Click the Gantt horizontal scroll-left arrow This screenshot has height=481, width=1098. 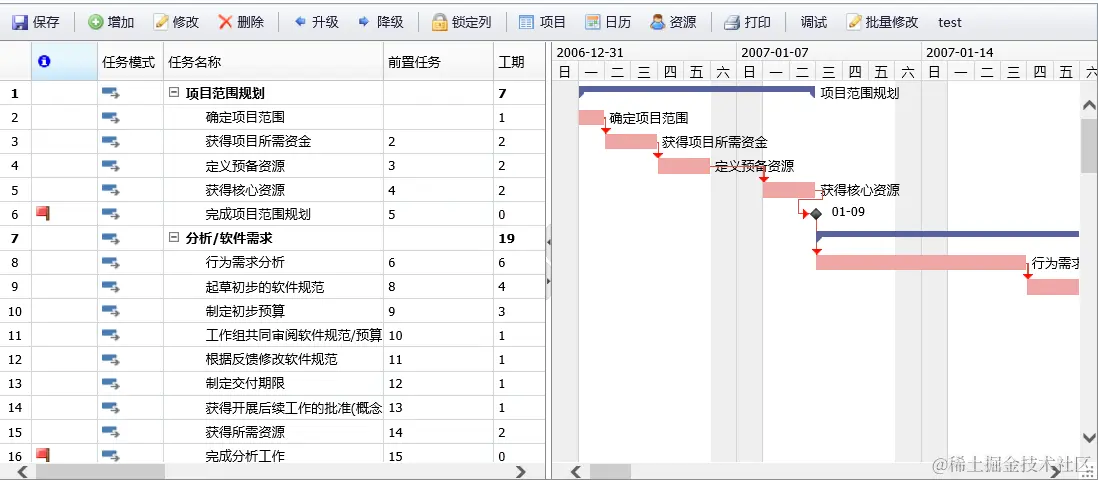(576, 472)
